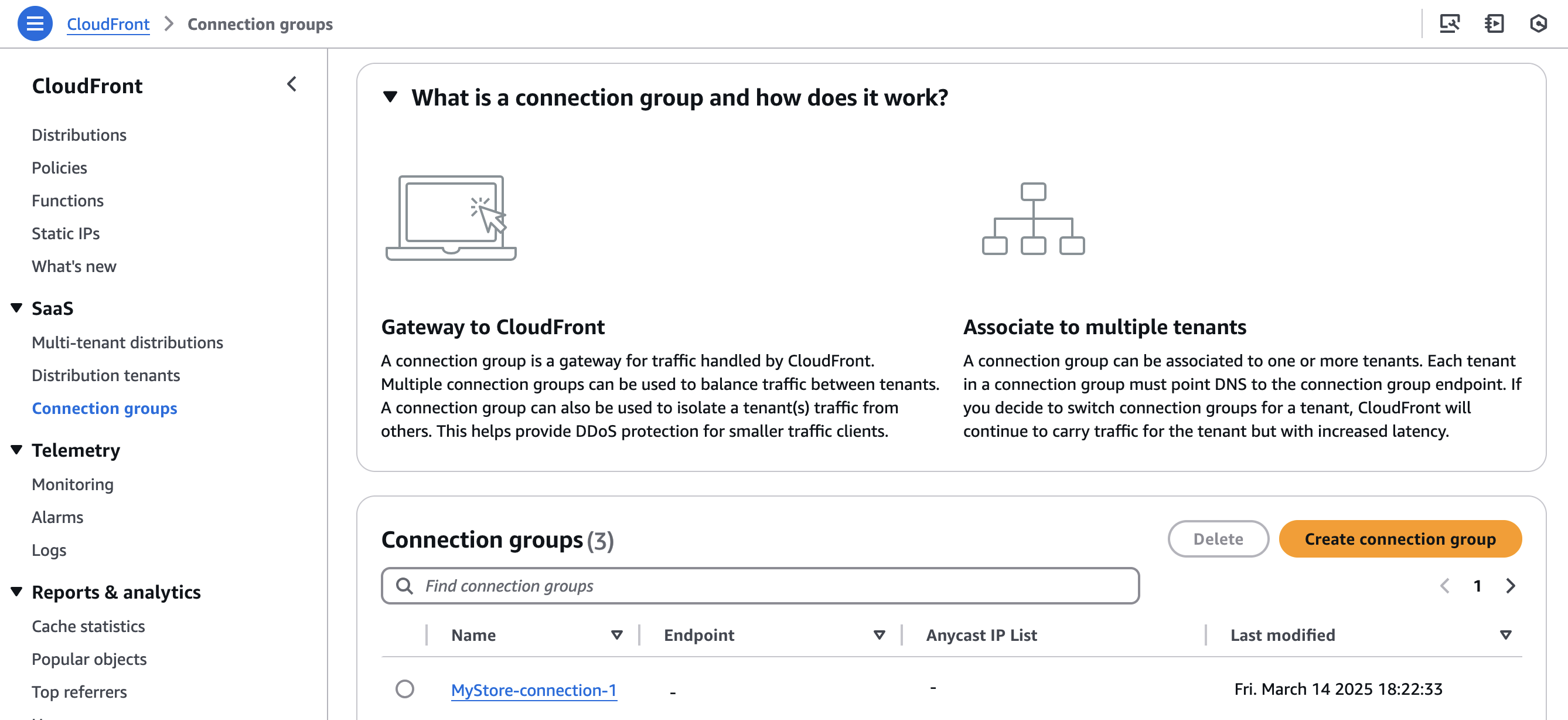
Task: Collapse the SaaS sidebar section
Action: (x=17, y=308)
